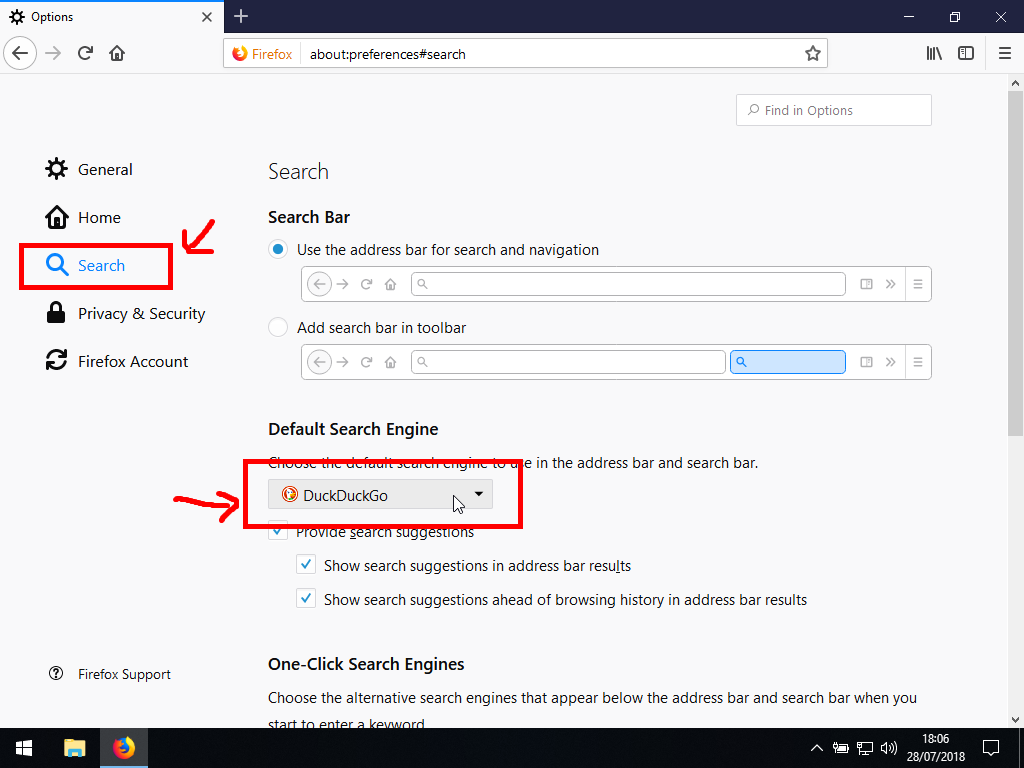The width and height of the screenshot is (1024, 768).
Task: Open a new tab with plus
Action: pos(241,16)
